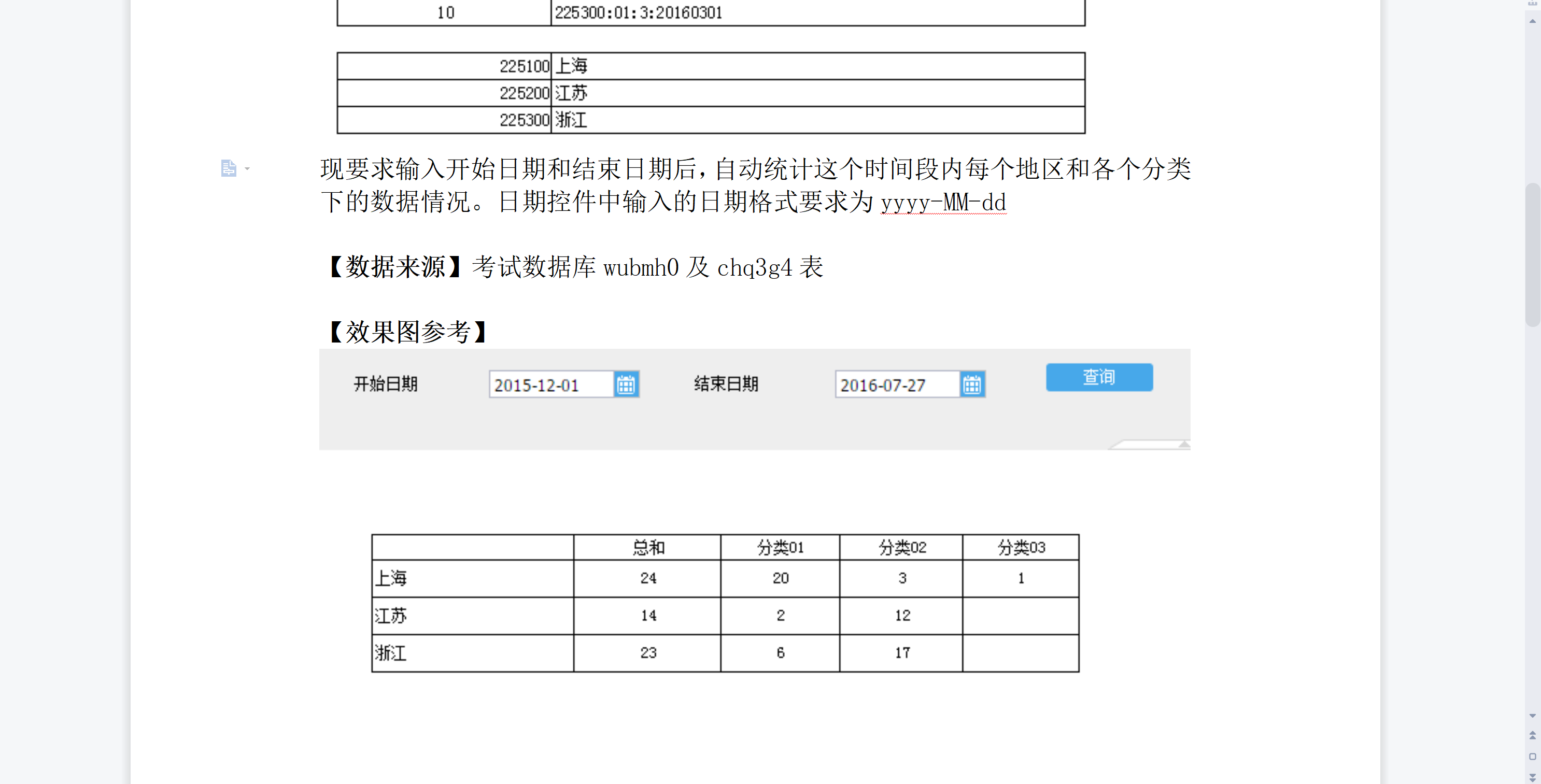Screen dimensions: 1541x784
Task: Click the value 20 in the 上海 row
Action: (780, 578)
